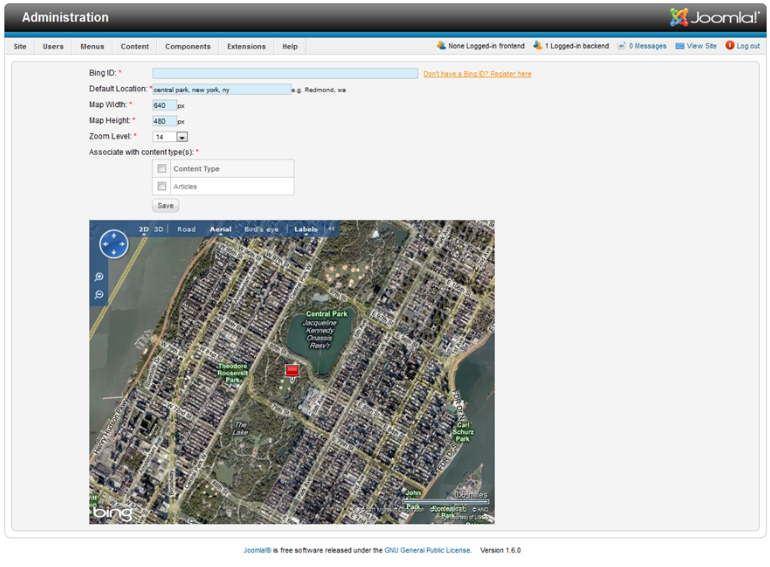770x567 pixels.
Task: Click the Administration header title
Action: [x=65, y=17]
